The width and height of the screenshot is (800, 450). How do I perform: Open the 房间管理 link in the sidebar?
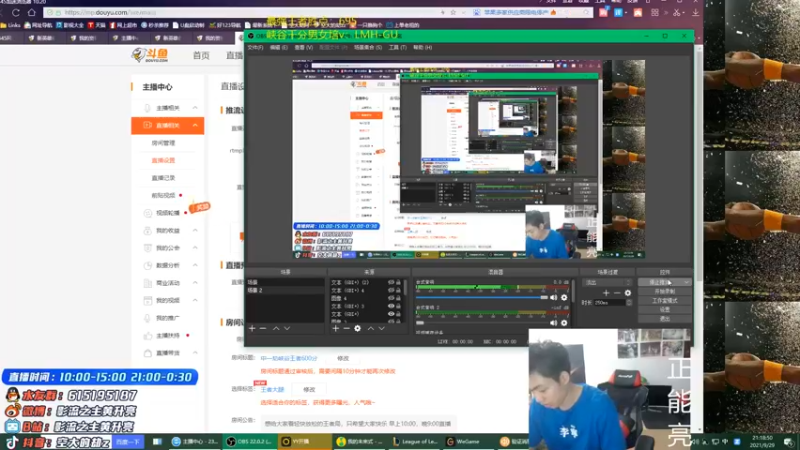tap(163, 143)
